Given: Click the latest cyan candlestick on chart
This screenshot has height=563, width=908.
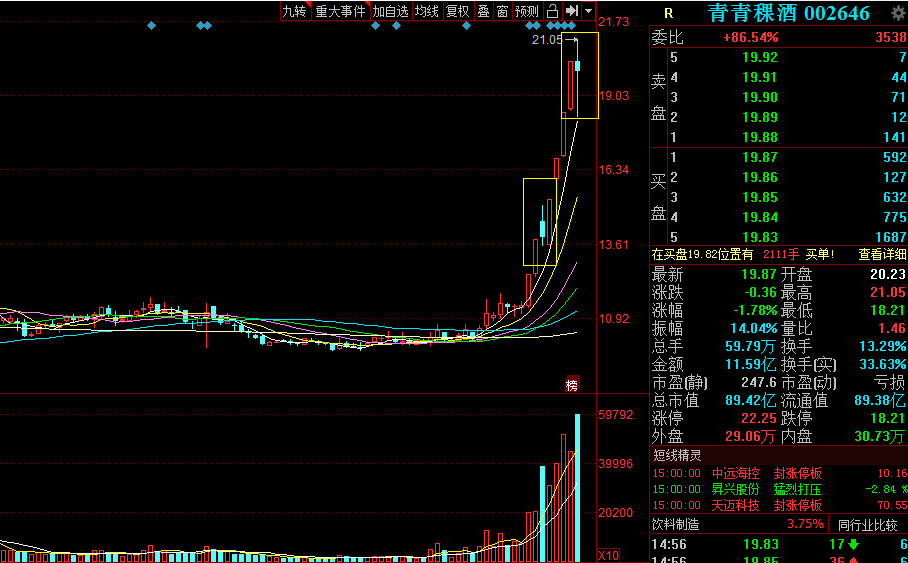Looking at the screenshot, I should (577, 66).
